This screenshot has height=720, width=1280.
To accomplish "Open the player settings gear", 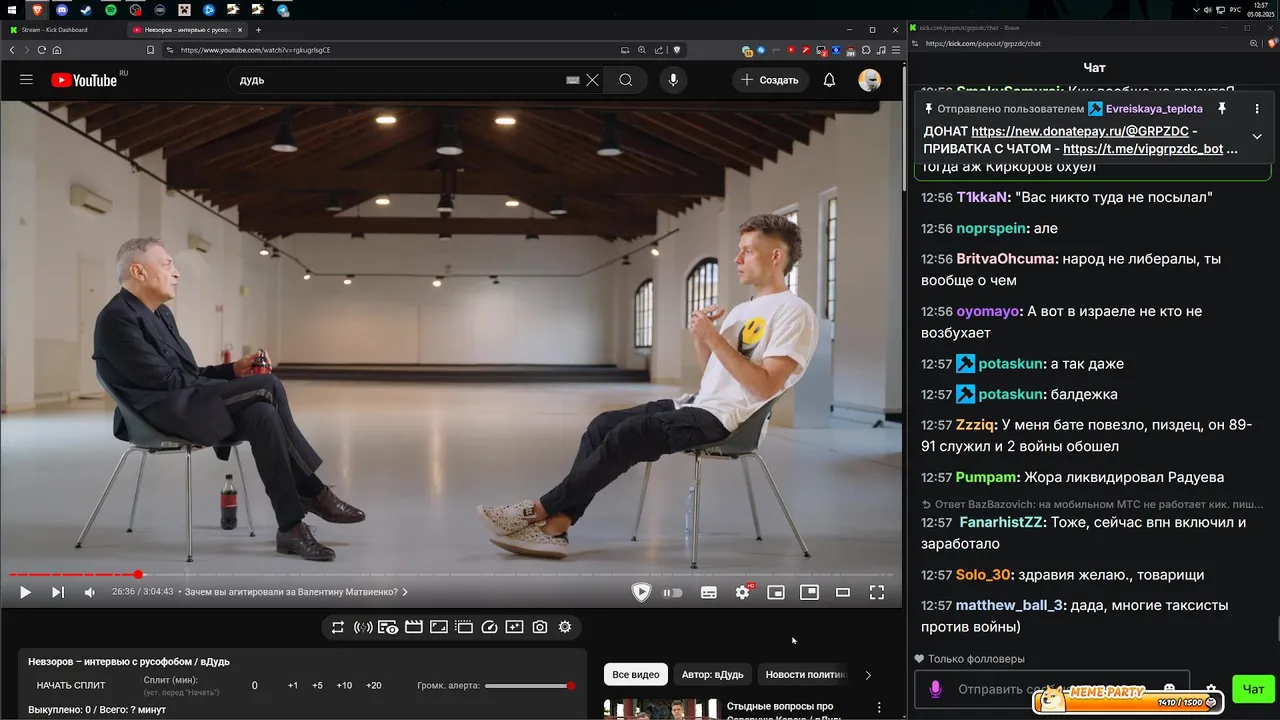I will point(742,592).
